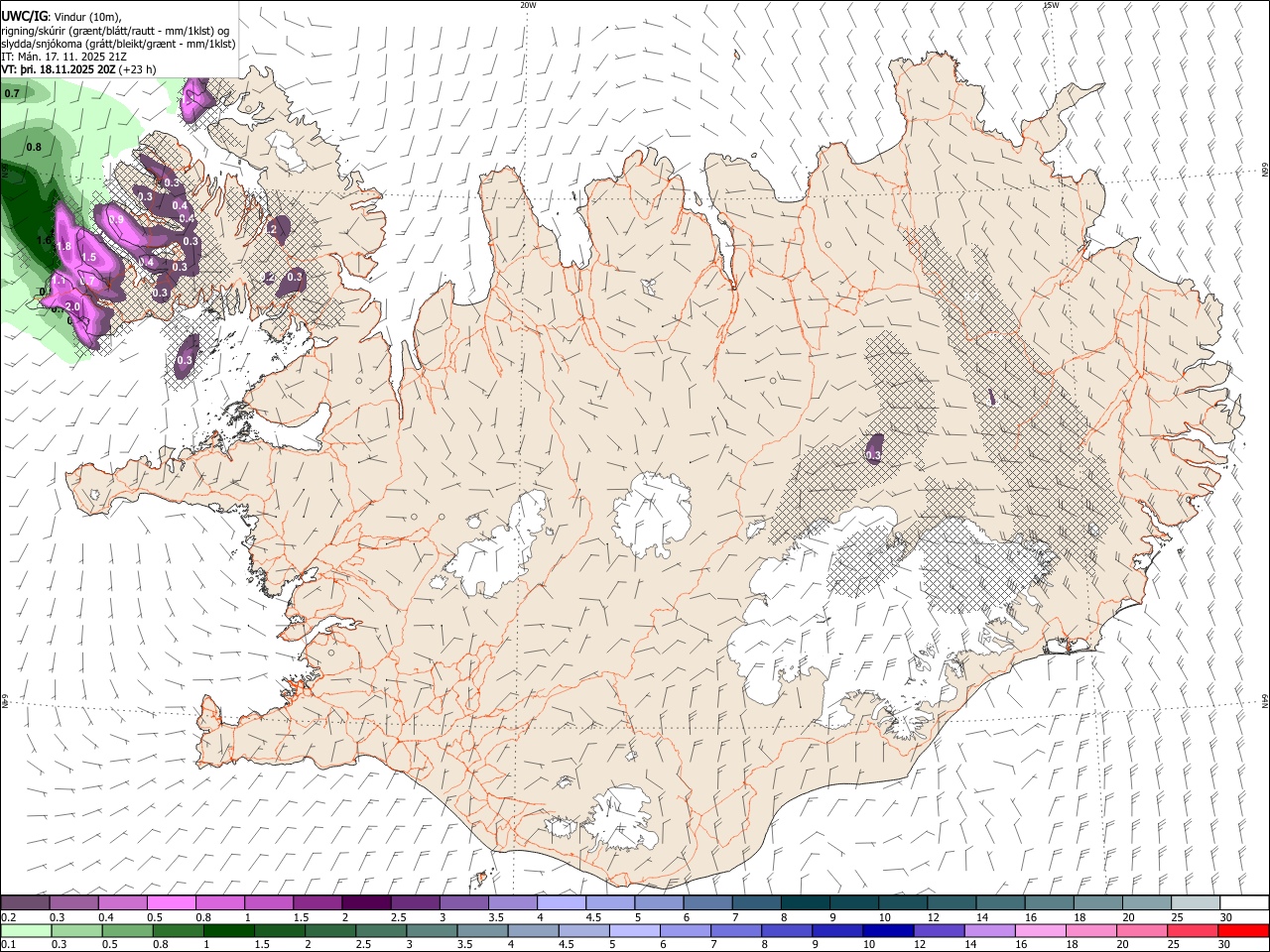The height and width of the screenshot is (952, 1270).
Task: Click the '1.1' snowfall value on the map
Action: (59, 282)
